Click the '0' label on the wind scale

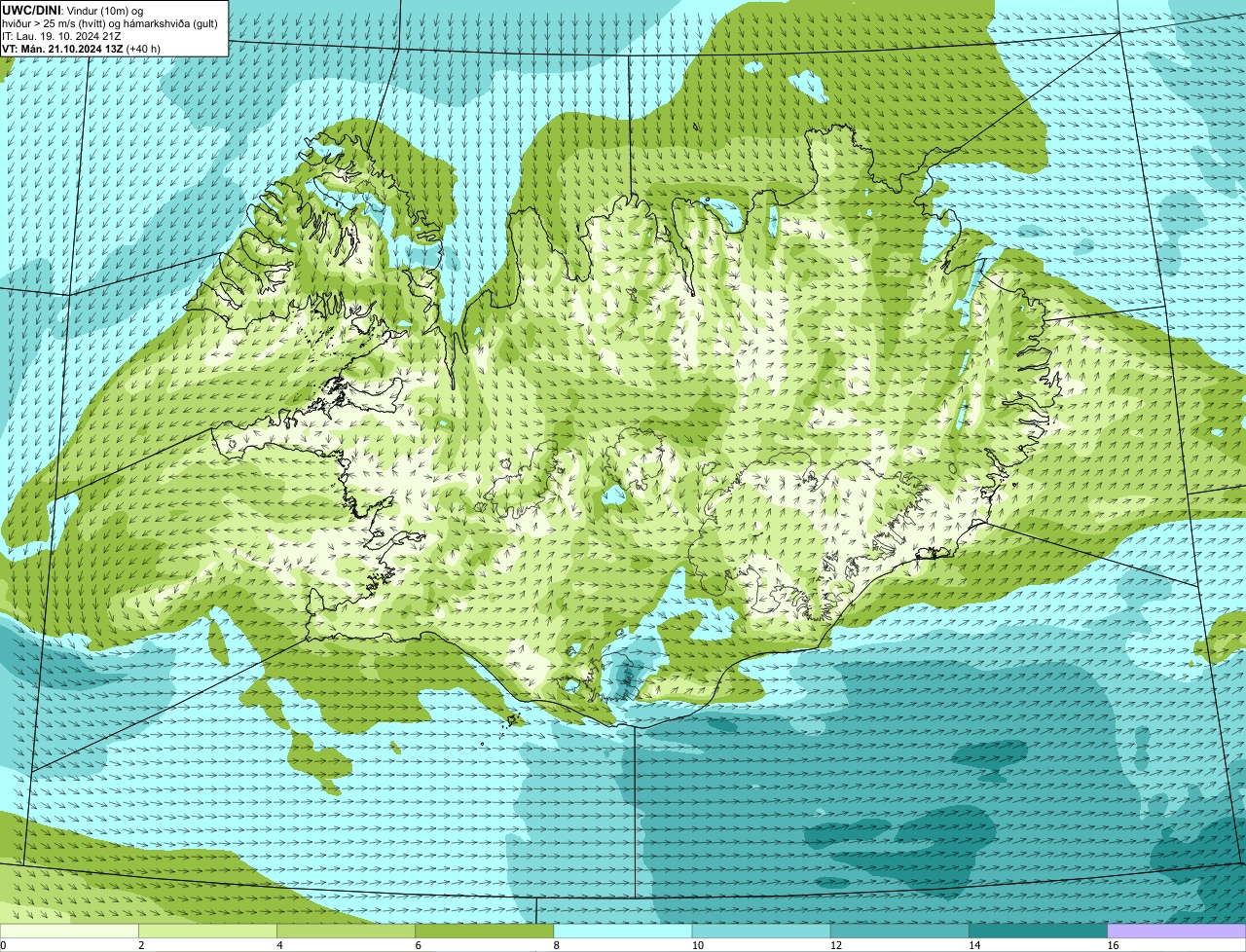click(3, 945)
